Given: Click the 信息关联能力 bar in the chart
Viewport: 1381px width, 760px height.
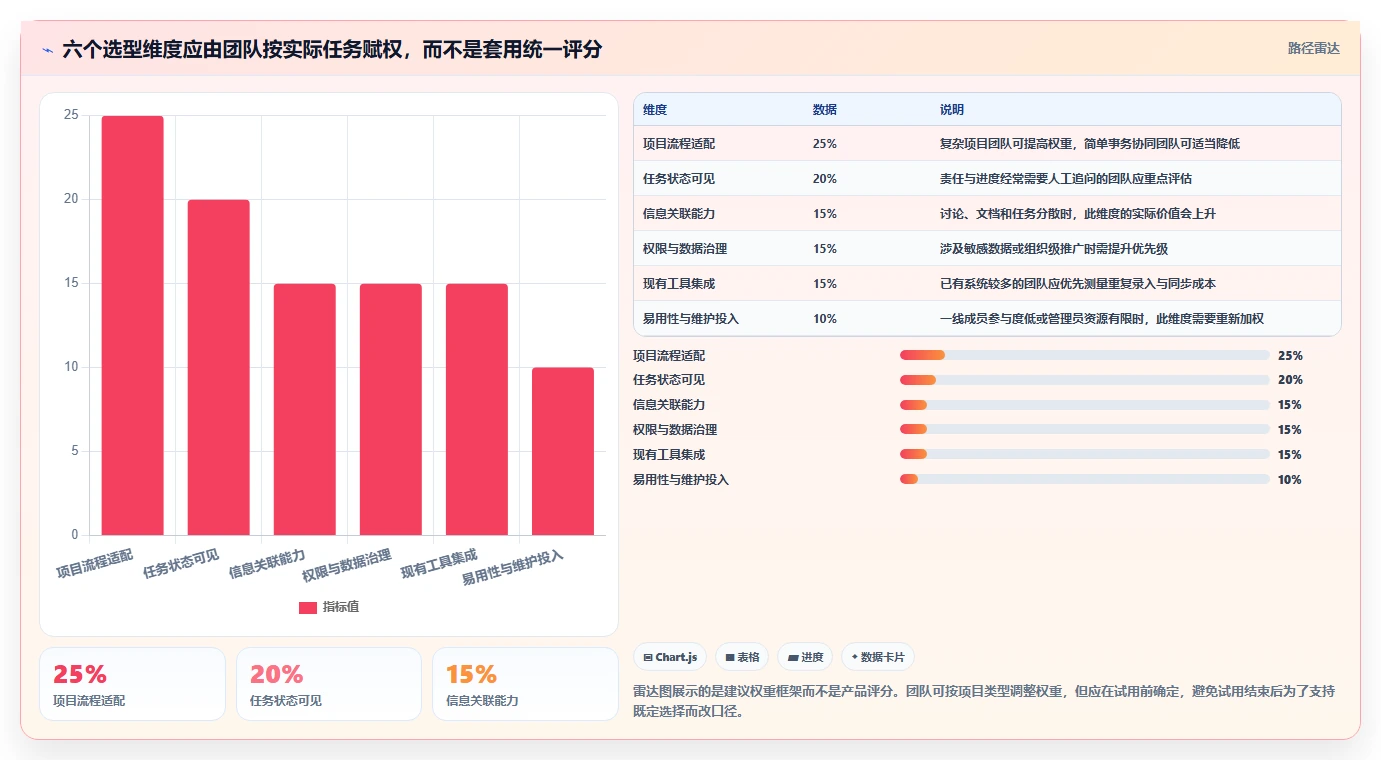Looking at the screenshot, I should [x=304, y=409].
